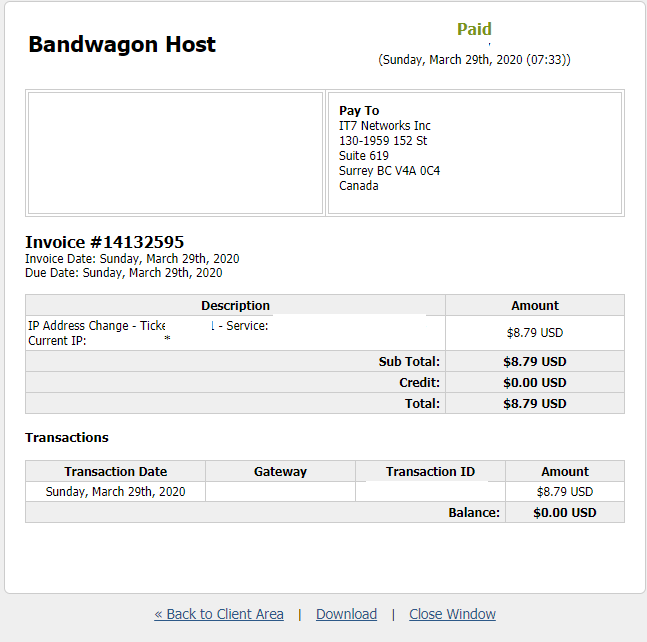Click the Sub Total amount $8.79 USD
The width and height of the screenshot is (647, 642).
535,362
